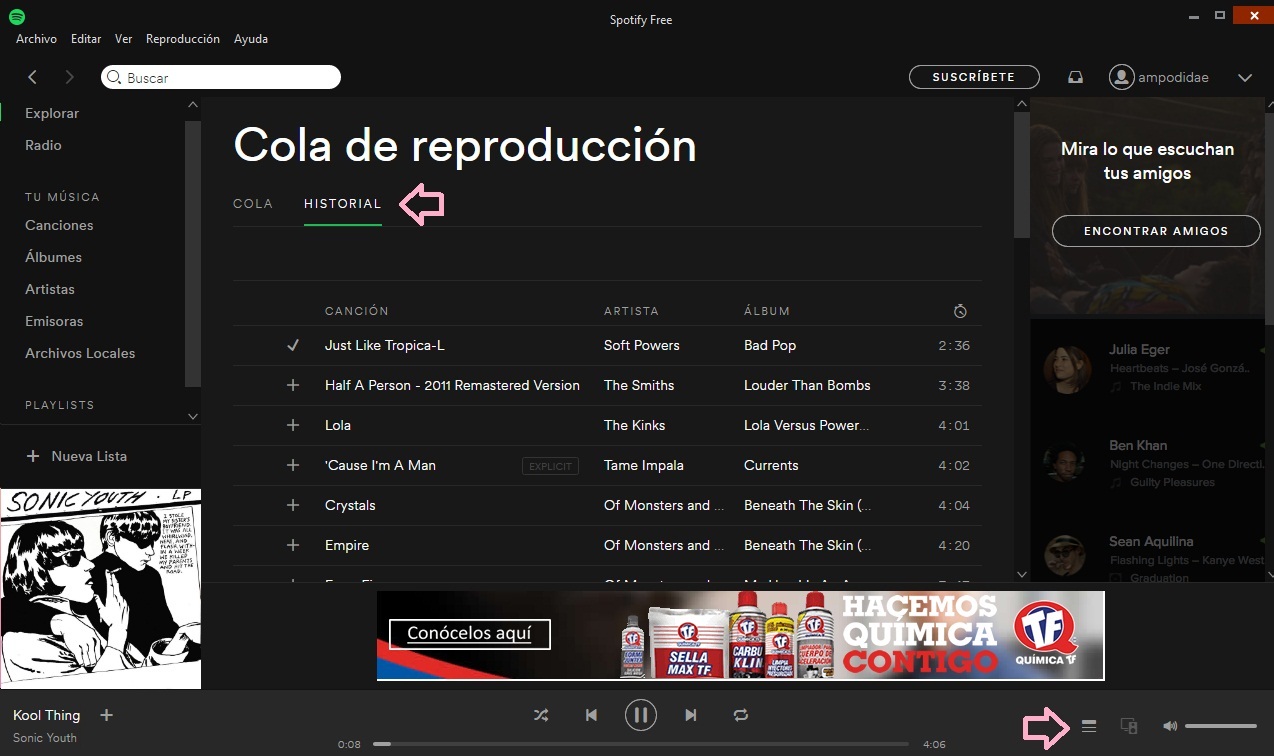Click Encontrar Amigos button

click(1156, 231)
